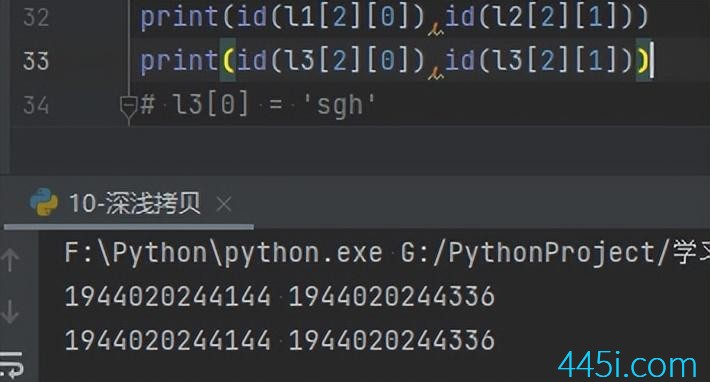
Task: Collapse the fold marker on line 34
Action: (128, 106)
